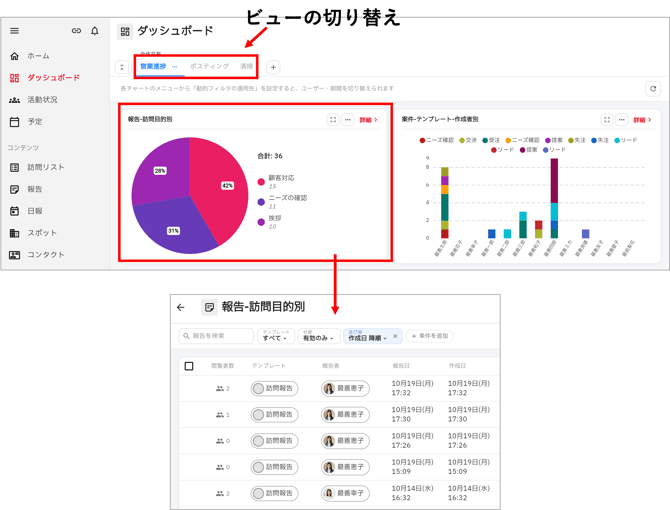This screenshot has height=510, width=670.
Task: Click 訪問報告 chip in the 17:32 row
Action: click(274, 389)
